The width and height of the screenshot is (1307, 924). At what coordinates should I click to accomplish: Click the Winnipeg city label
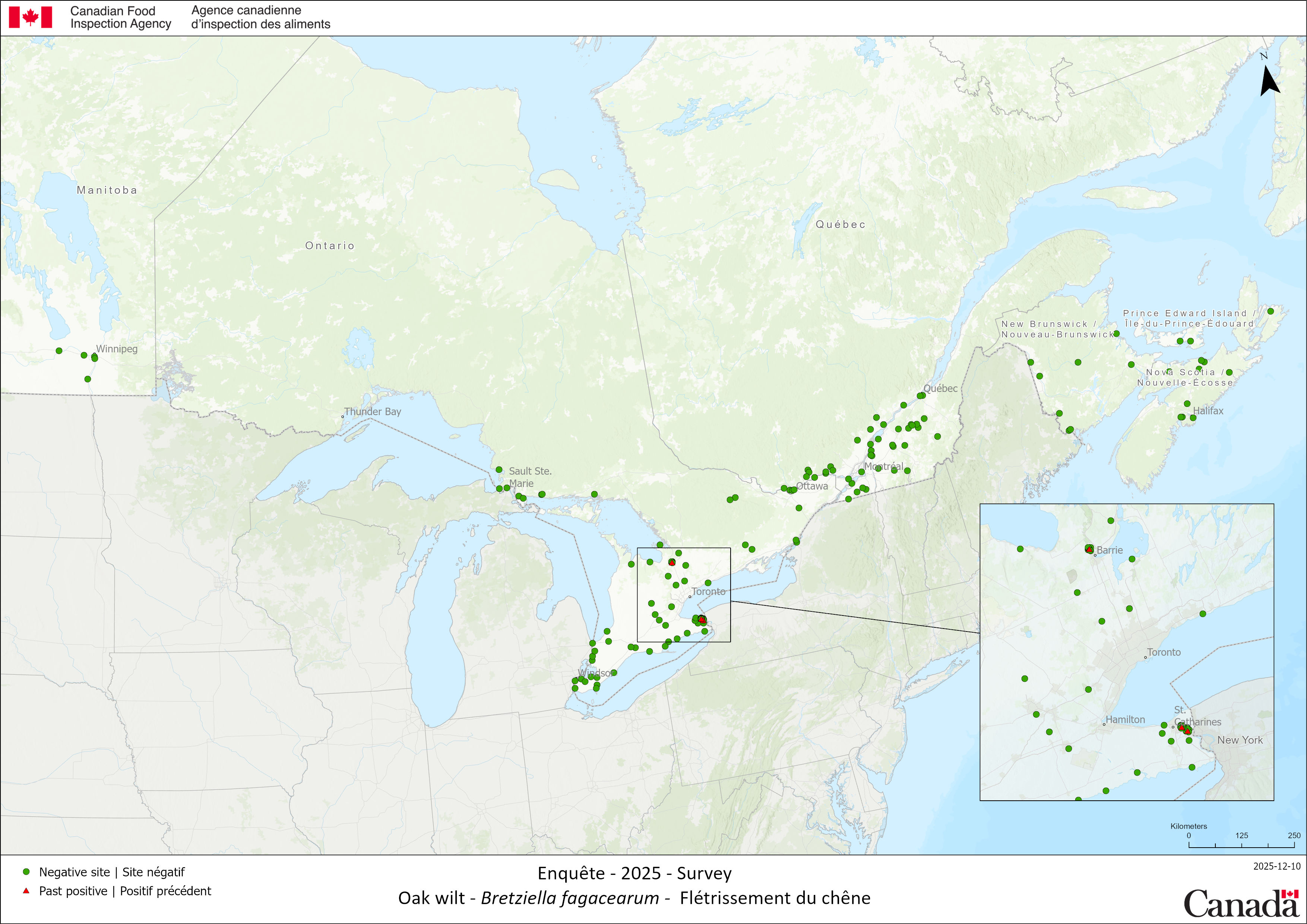pos(117,348)
